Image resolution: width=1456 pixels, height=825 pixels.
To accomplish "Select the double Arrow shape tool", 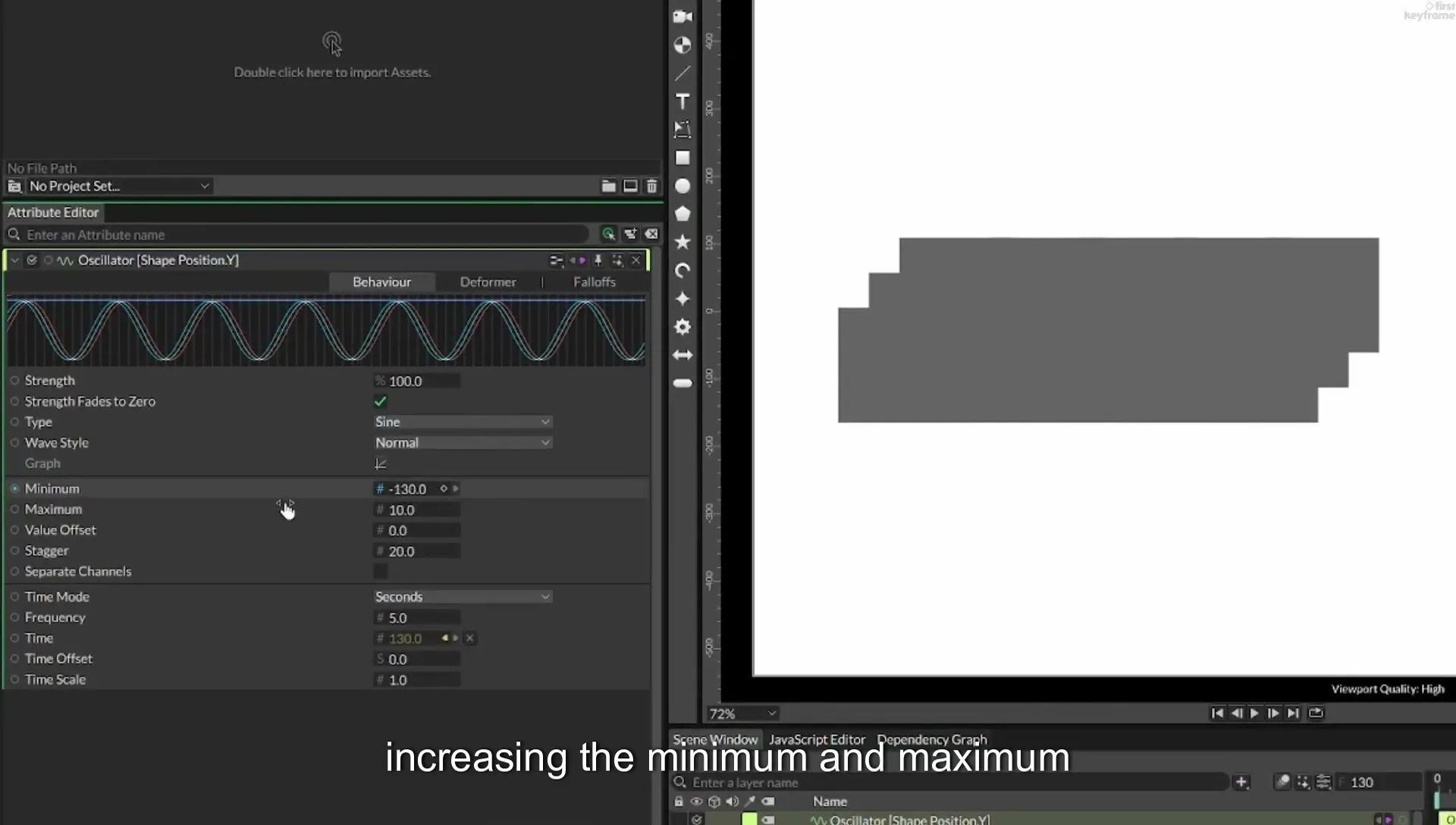I will click(682, 355).
